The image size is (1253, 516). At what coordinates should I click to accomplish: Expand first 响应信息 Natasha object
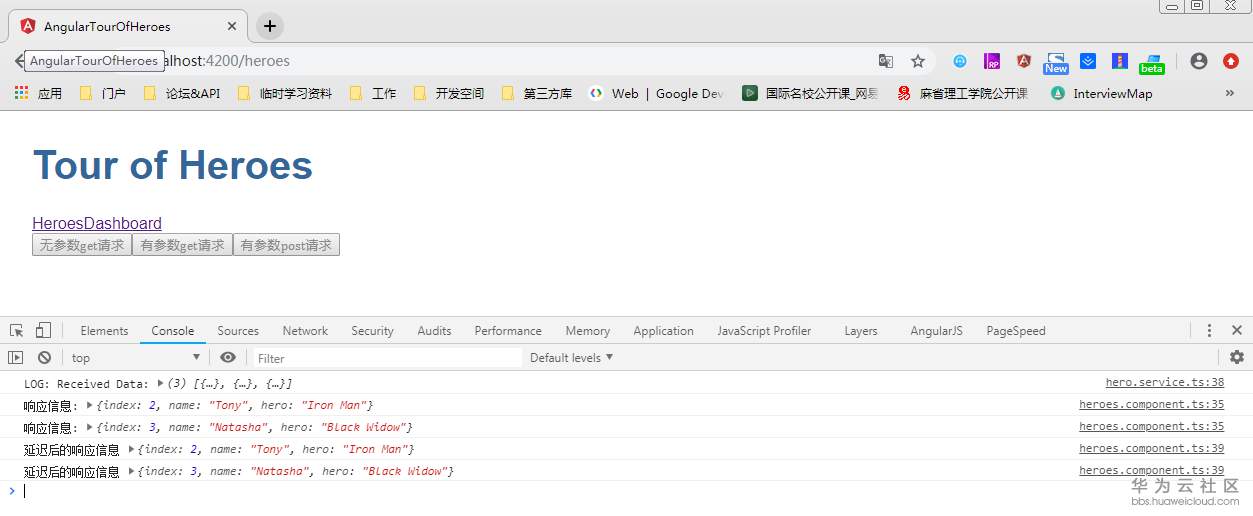[91, 427]
